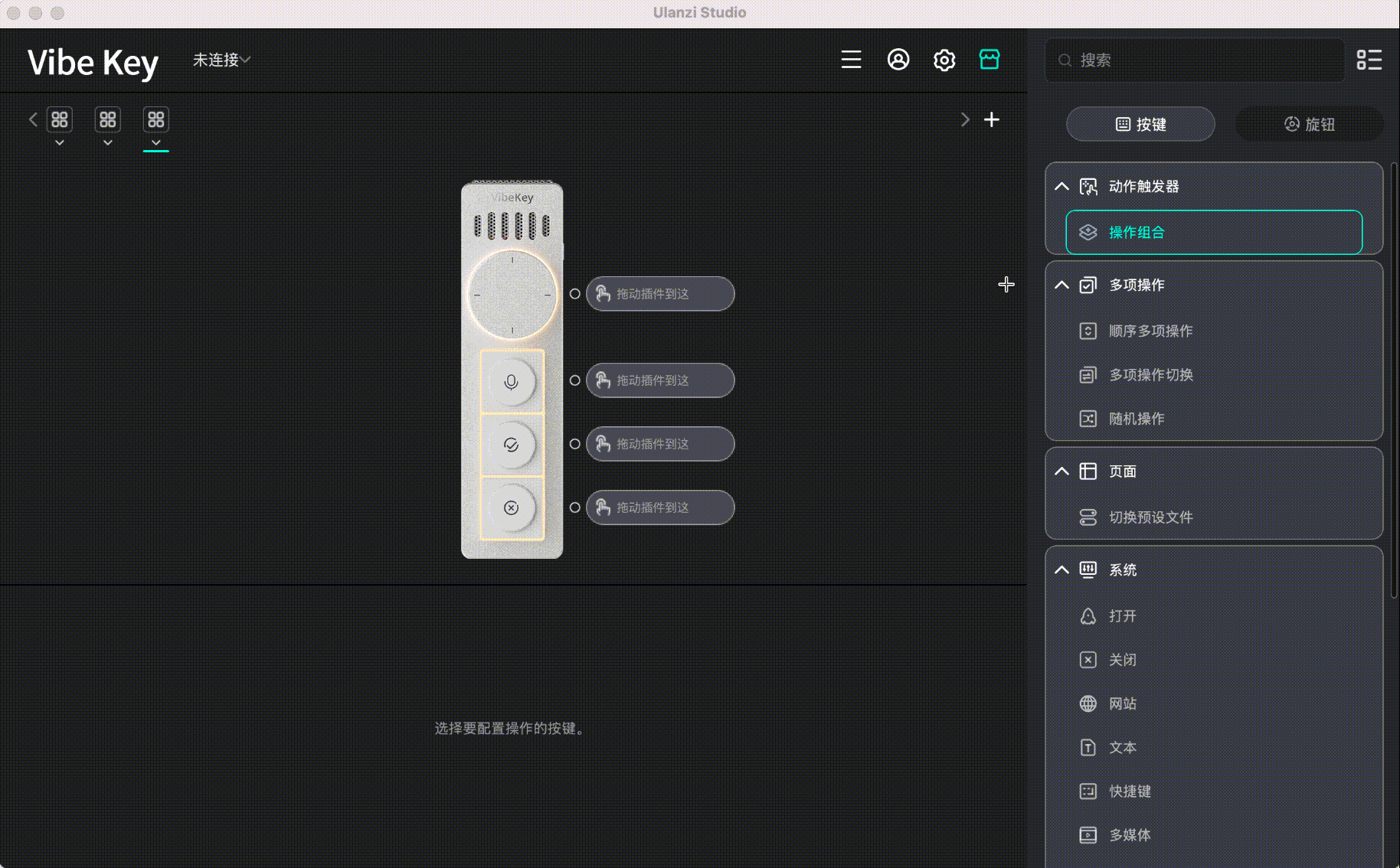Screen dimensions: 1400x868
Task: Select the 网站 website action
Action: 1214,703
